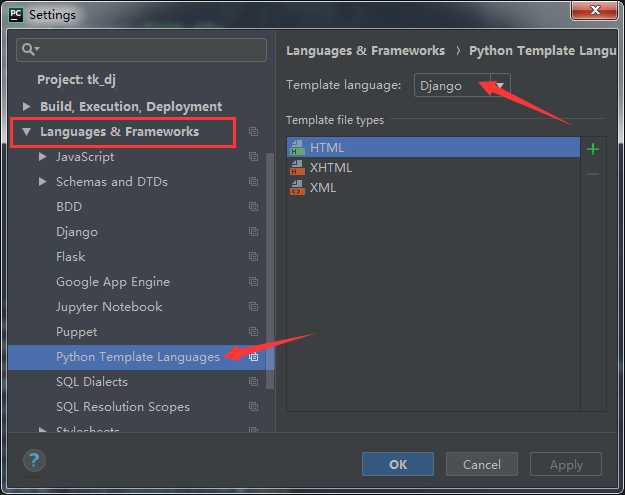Select Project: tk_dj heading
The width and height of the screenshot is (625, 495).
point(77,80)
